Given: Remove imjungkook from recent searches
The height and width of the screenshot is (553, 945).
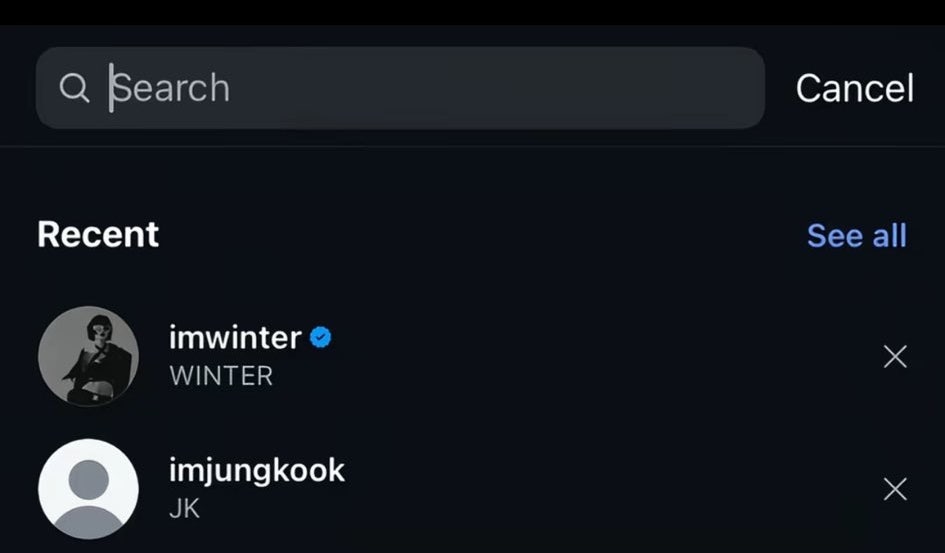Looking at the screenshot, I should coord(895,489).
